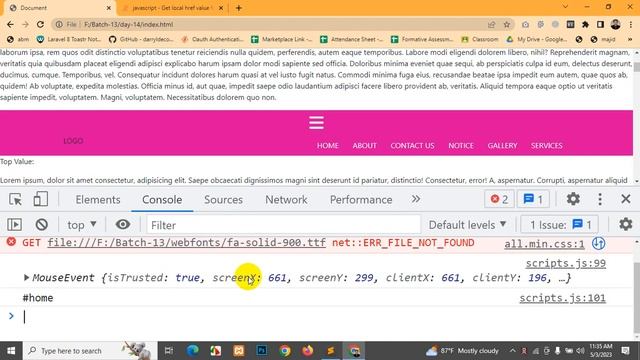Open the Windows Start menu
Viewport: 640px width, 360px height.
pyautogui.click(x=11, y=351)
